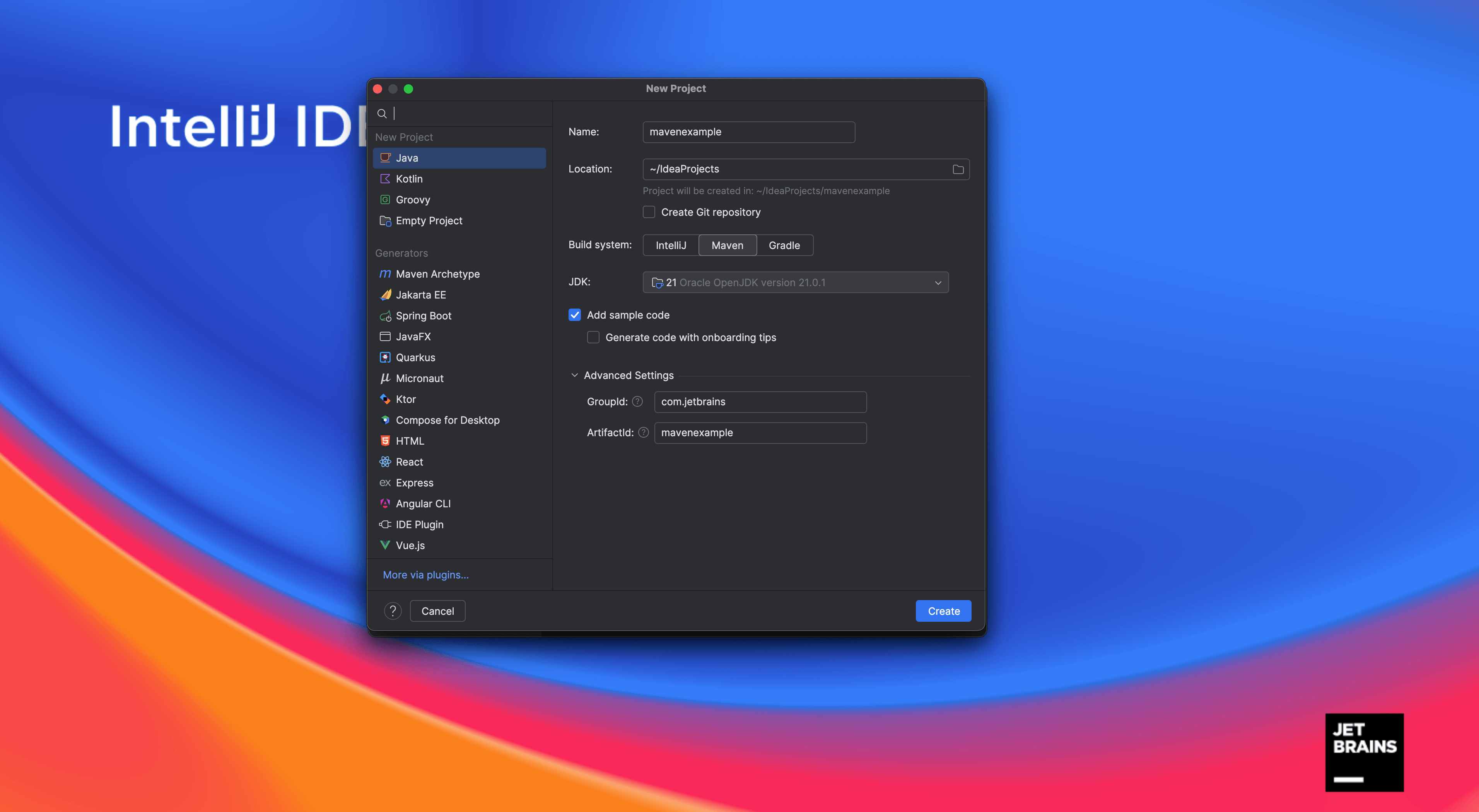The width and height of the screenshot is (1479, 812).
Task: Open More via plugins link
Action: tap(425, 575)
